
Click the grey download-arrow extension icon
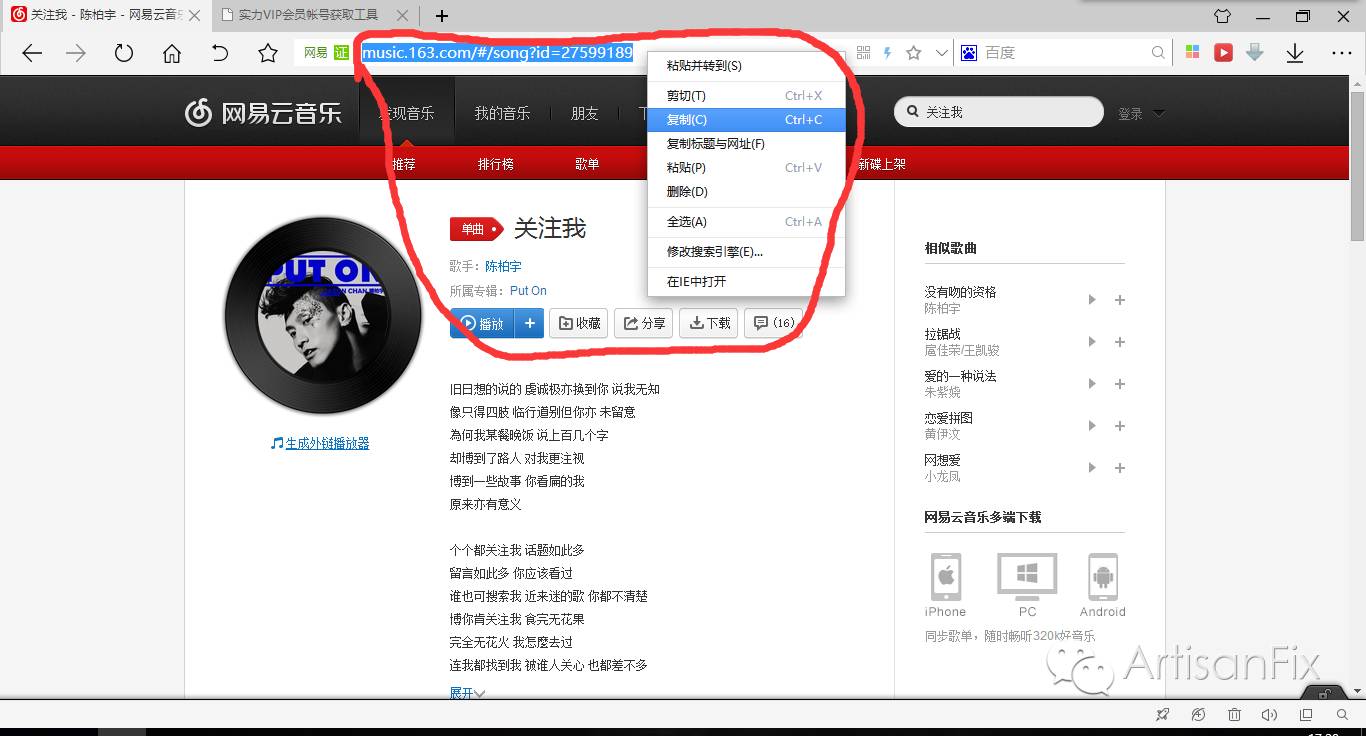pos(1255,53)
